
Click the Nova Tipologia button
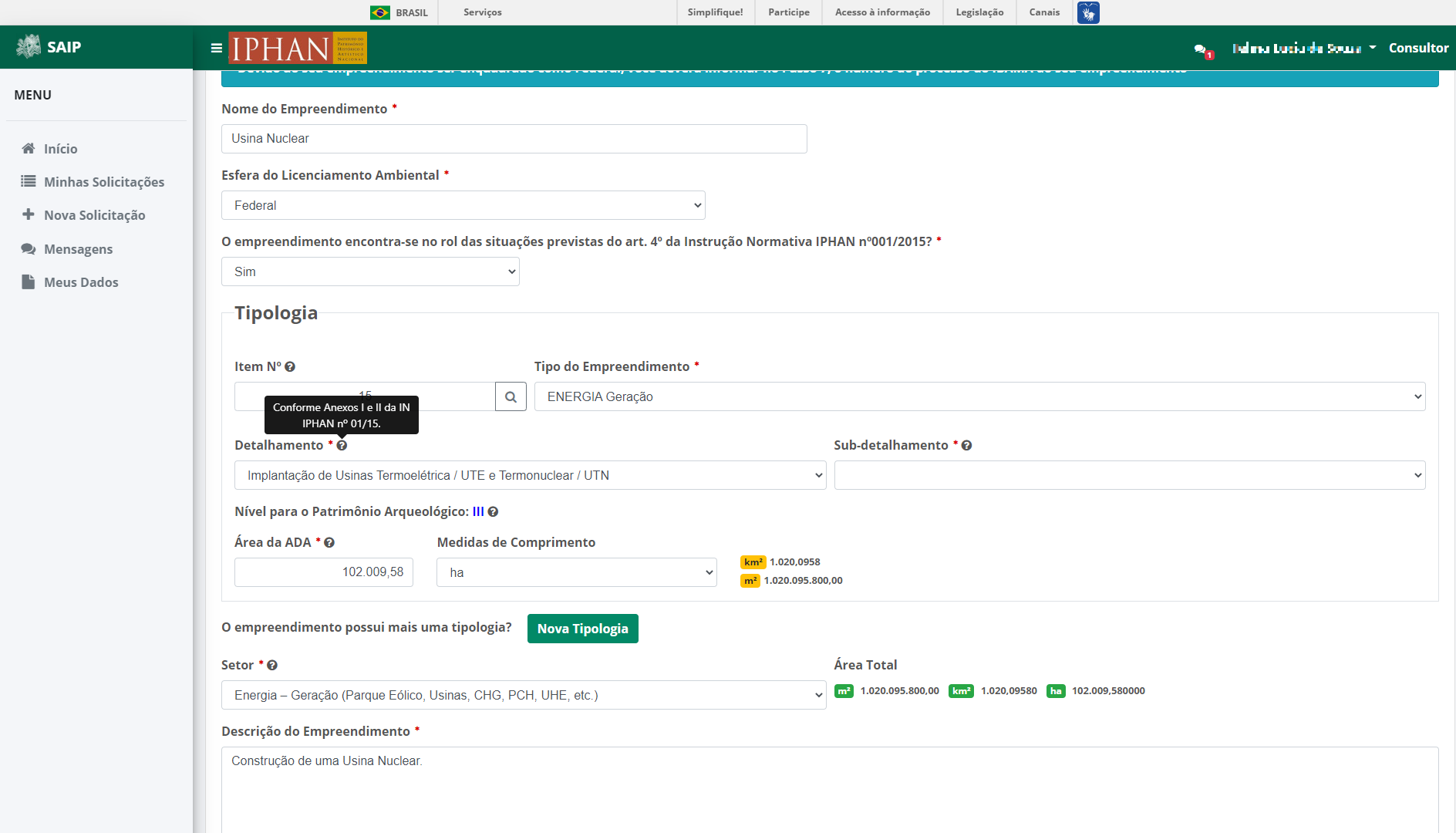pos(583,629)
